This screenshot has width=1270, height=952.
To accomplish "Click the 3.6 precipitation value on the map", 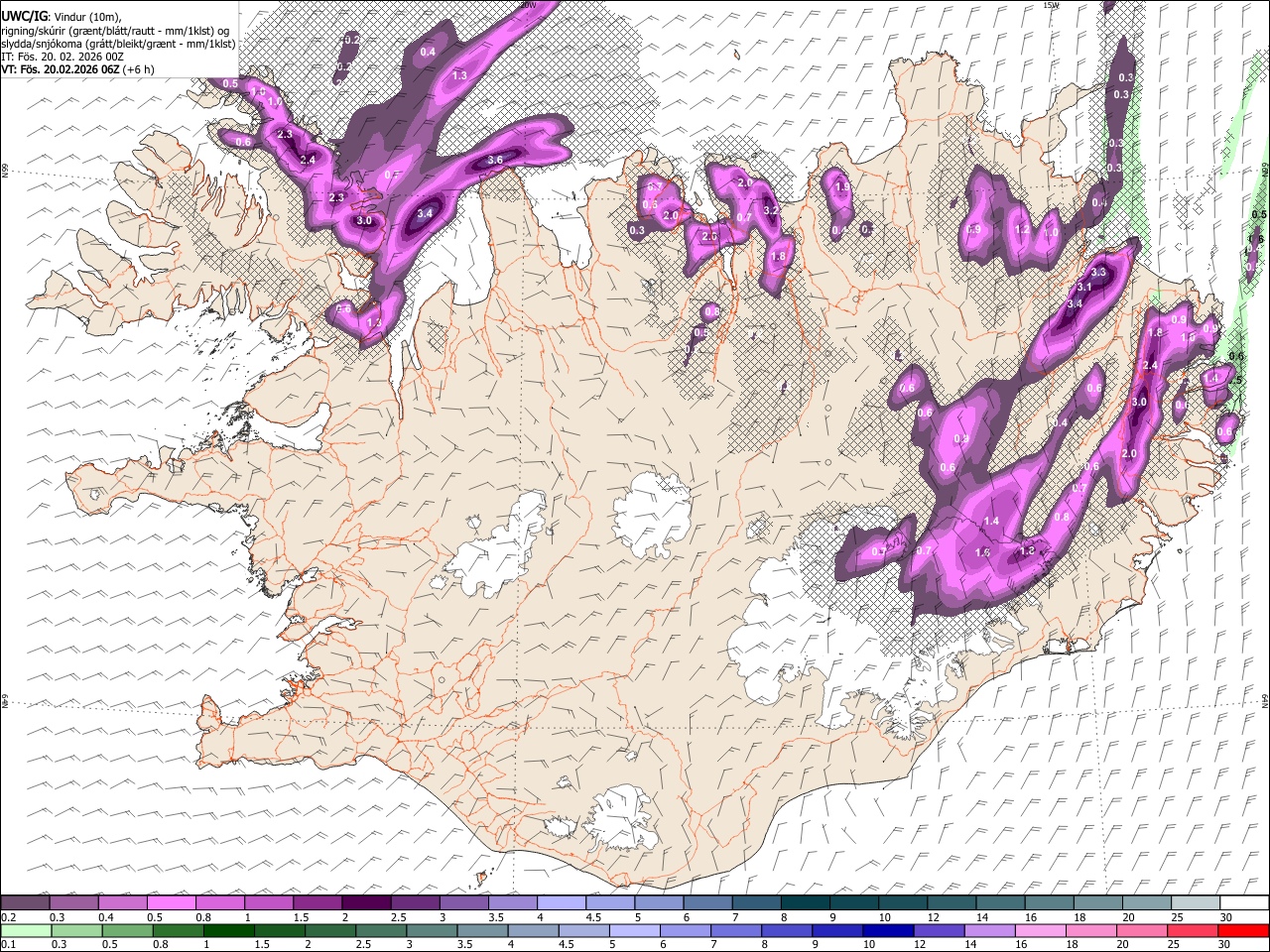I will pyautogui.click(x=495, y=160).
